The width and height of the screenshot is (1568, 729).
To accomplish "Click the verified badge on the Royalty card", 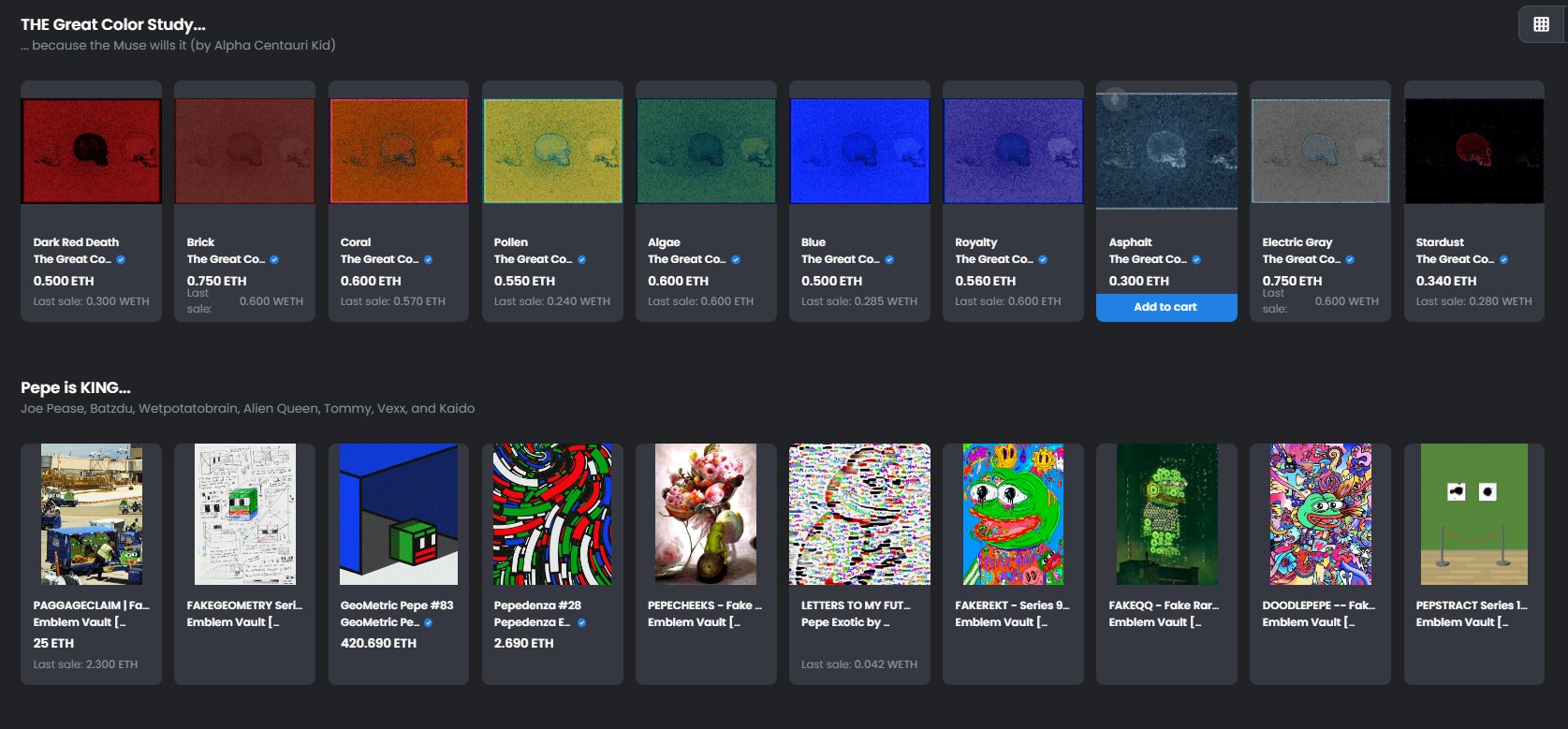I will [1043, 260].
